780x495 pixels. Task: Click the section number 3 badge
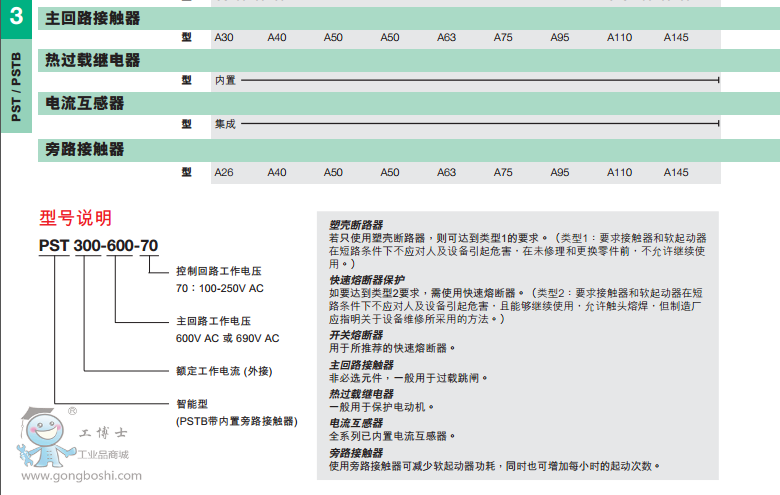click(16, 17)
